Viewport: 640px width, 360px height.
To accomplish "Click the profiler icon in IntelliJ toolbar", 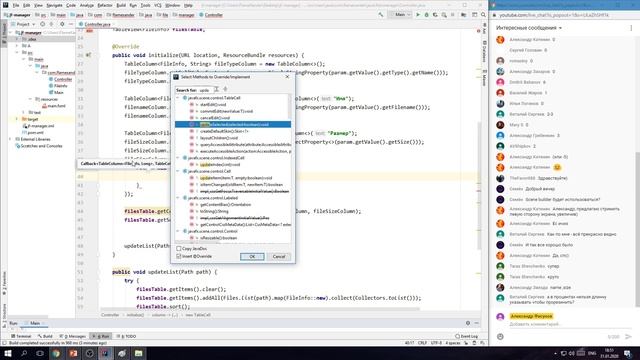I will (x=444, y=15).
